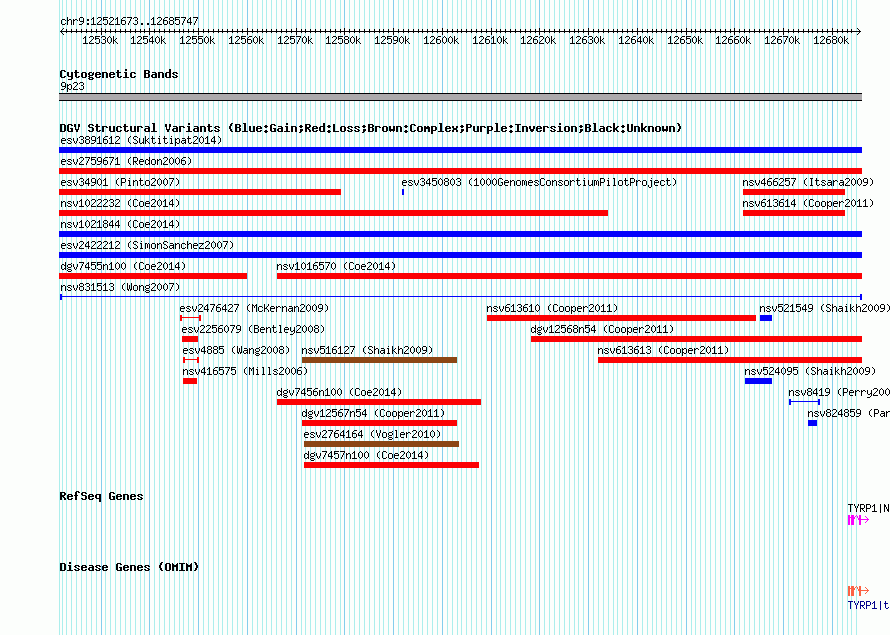Select the blue nsv524095 gain bar
Image resolution: width=890 pixels, height=635 pixels.
pyautogui.click(x=758, y=381)
